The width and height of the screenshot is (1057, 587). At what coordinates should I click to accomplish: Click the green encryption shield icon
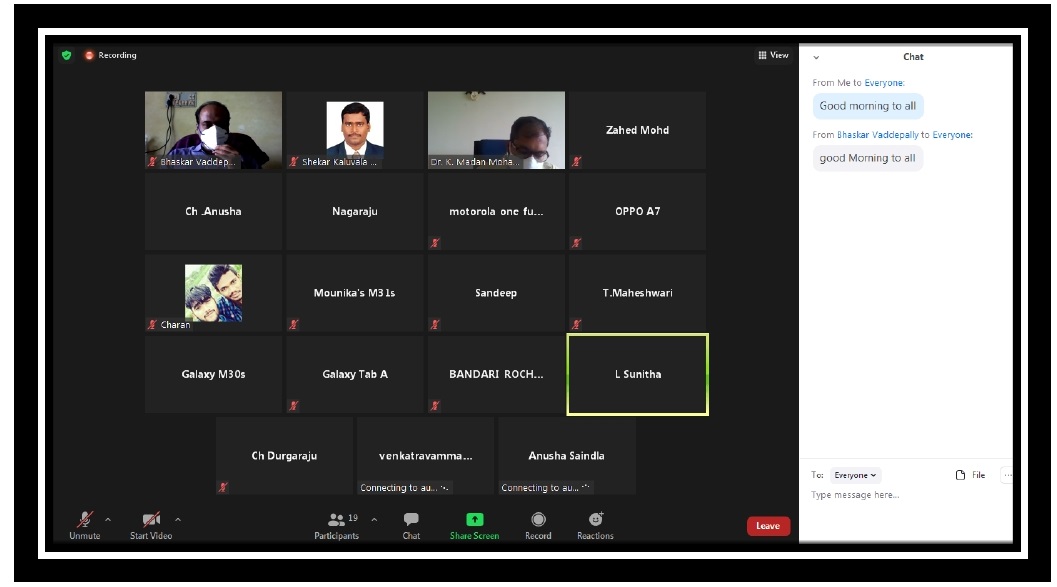[x=67, y=55]
